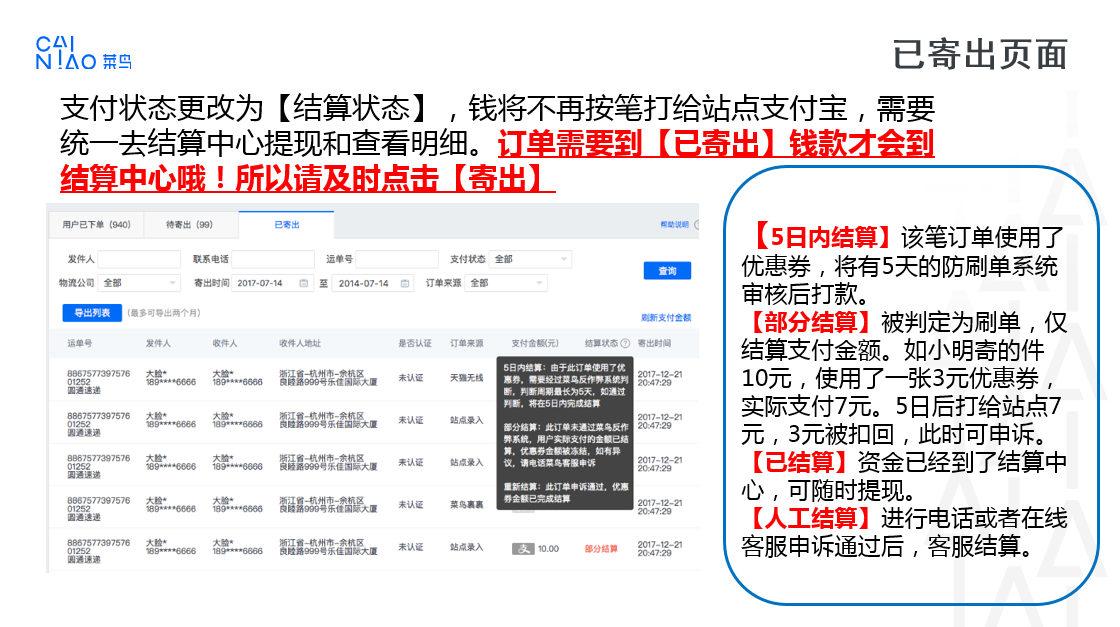Click the 刷新支付金额 link
Screen dimensions: 1120x627
(666, 317)
